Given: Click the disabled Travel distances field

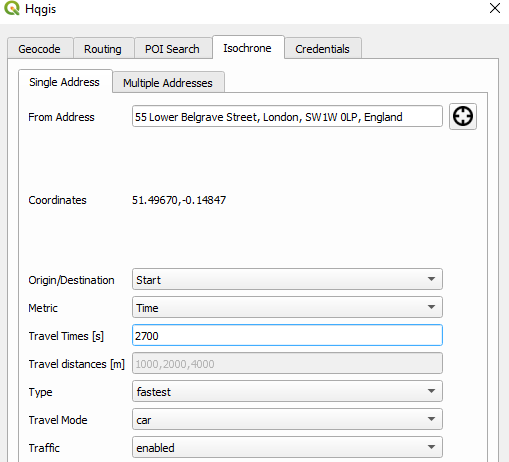Looking at the screenshot, I should pyautogui.click(x=287, y=363).
